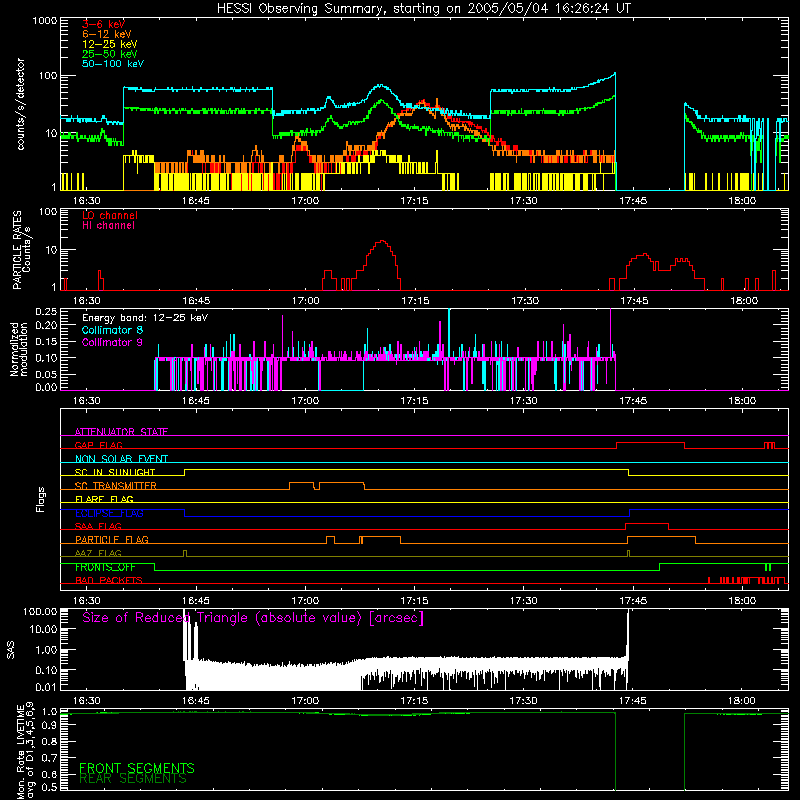The height and width of the screenshot is (800, 800).
Task: Click the 17:15 tick label under the counts plot
Action: click(414, 201)
